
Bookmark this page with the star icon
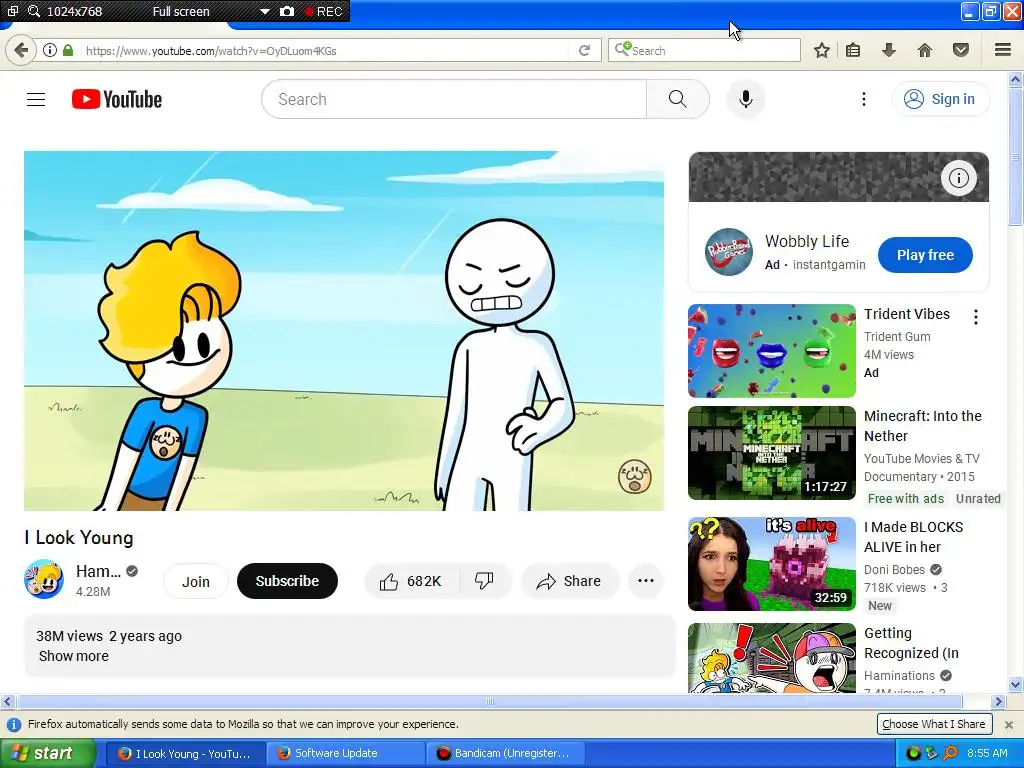point(822,50)
